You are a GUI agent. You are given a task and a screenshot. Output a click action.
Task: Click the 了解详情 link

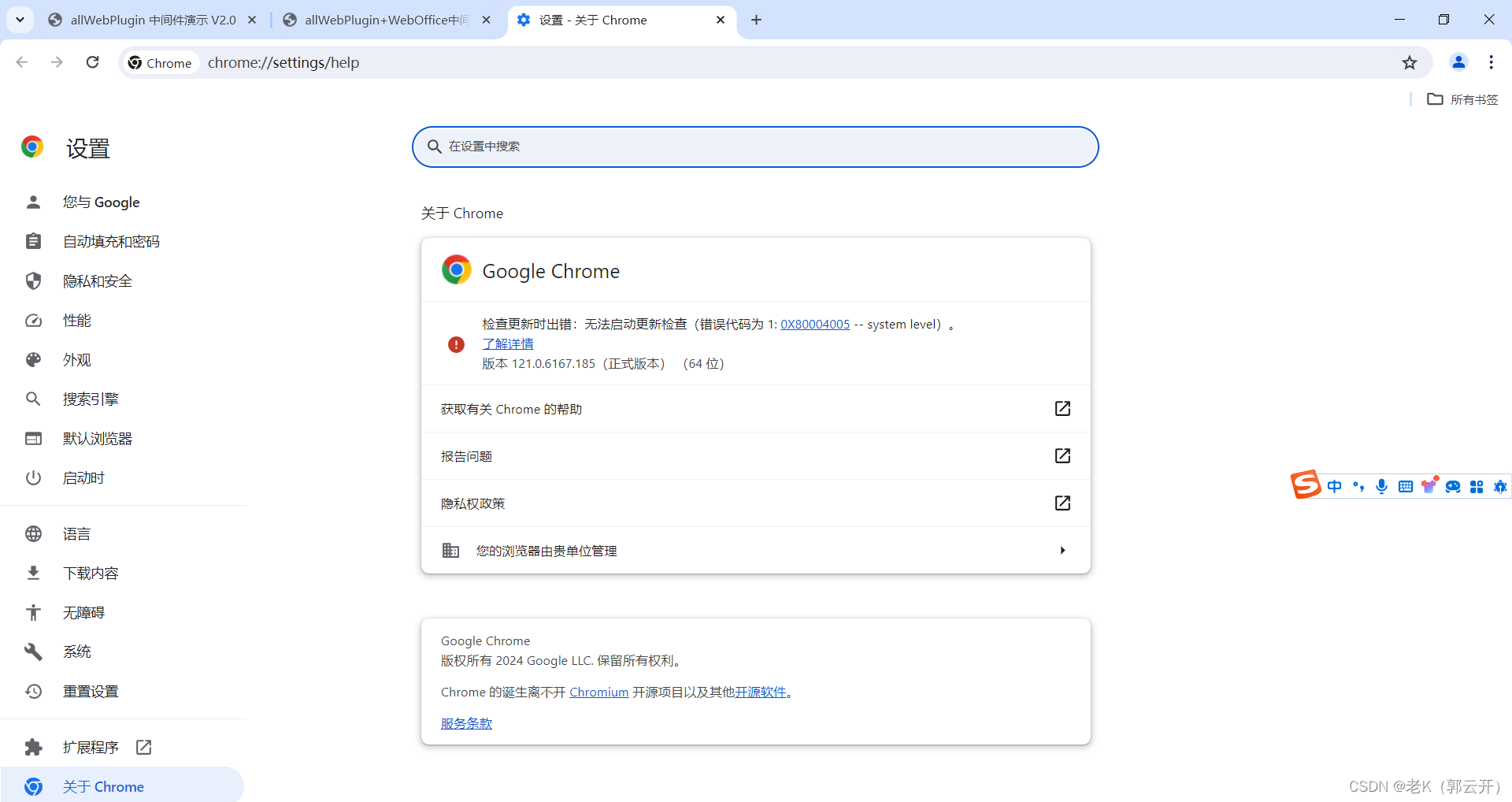coord(508,344)
